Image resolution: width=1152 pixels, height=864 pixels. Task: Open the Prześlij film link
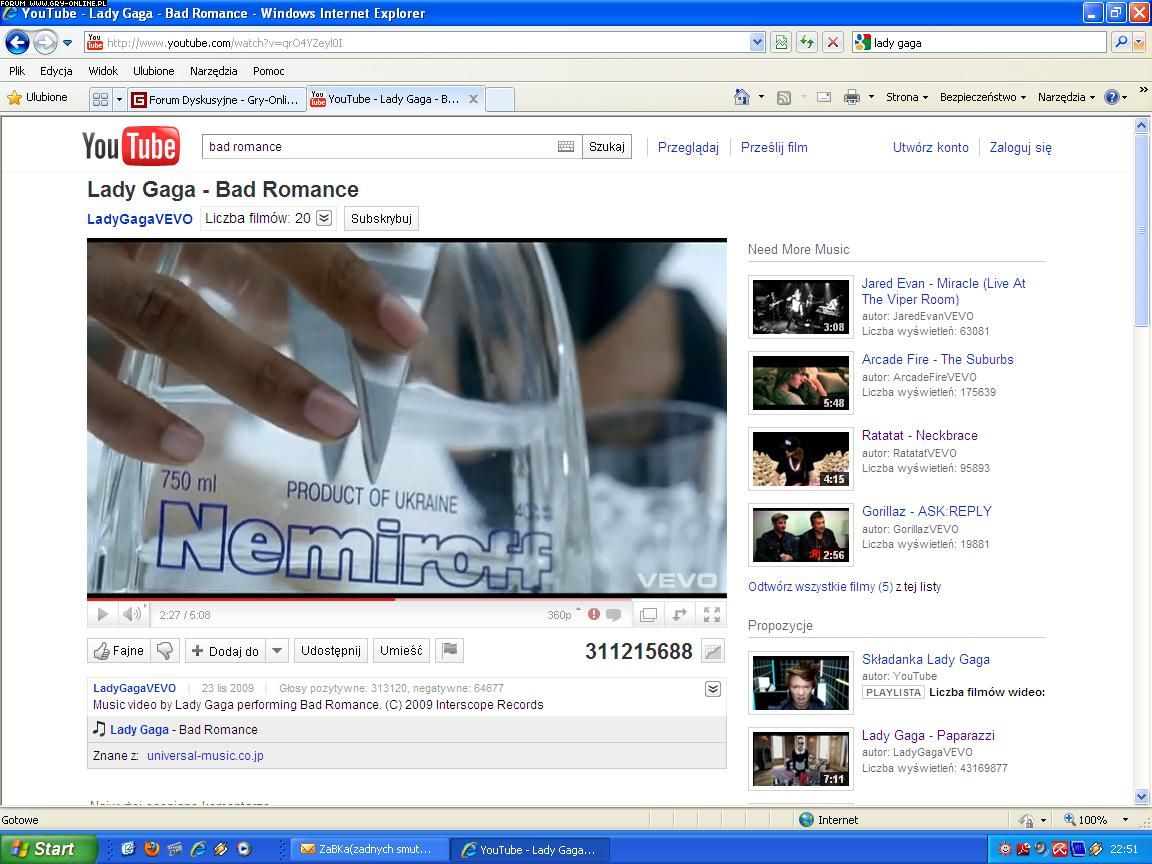774,147
